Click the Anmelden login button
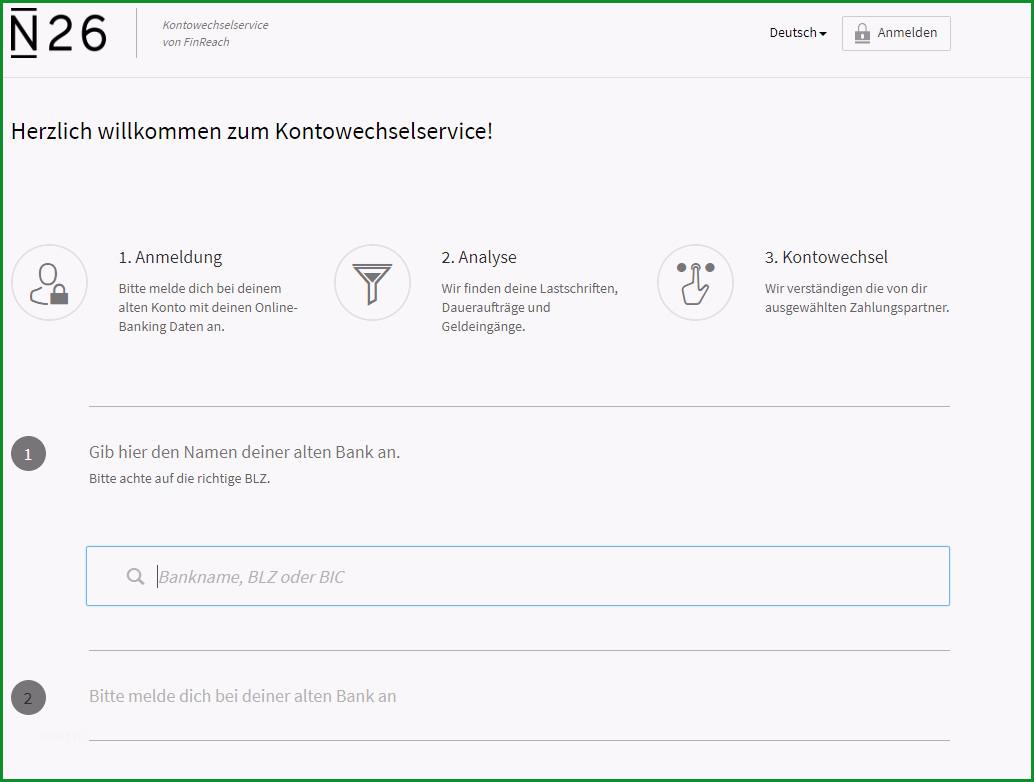This screenshot has height=782, width=1034. [896, 33]
